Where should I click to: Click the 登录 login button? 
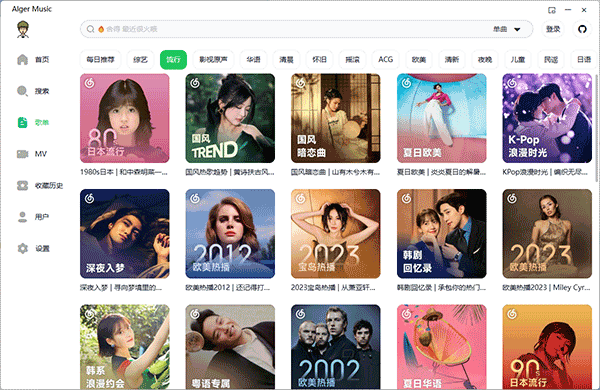[553, 29]
